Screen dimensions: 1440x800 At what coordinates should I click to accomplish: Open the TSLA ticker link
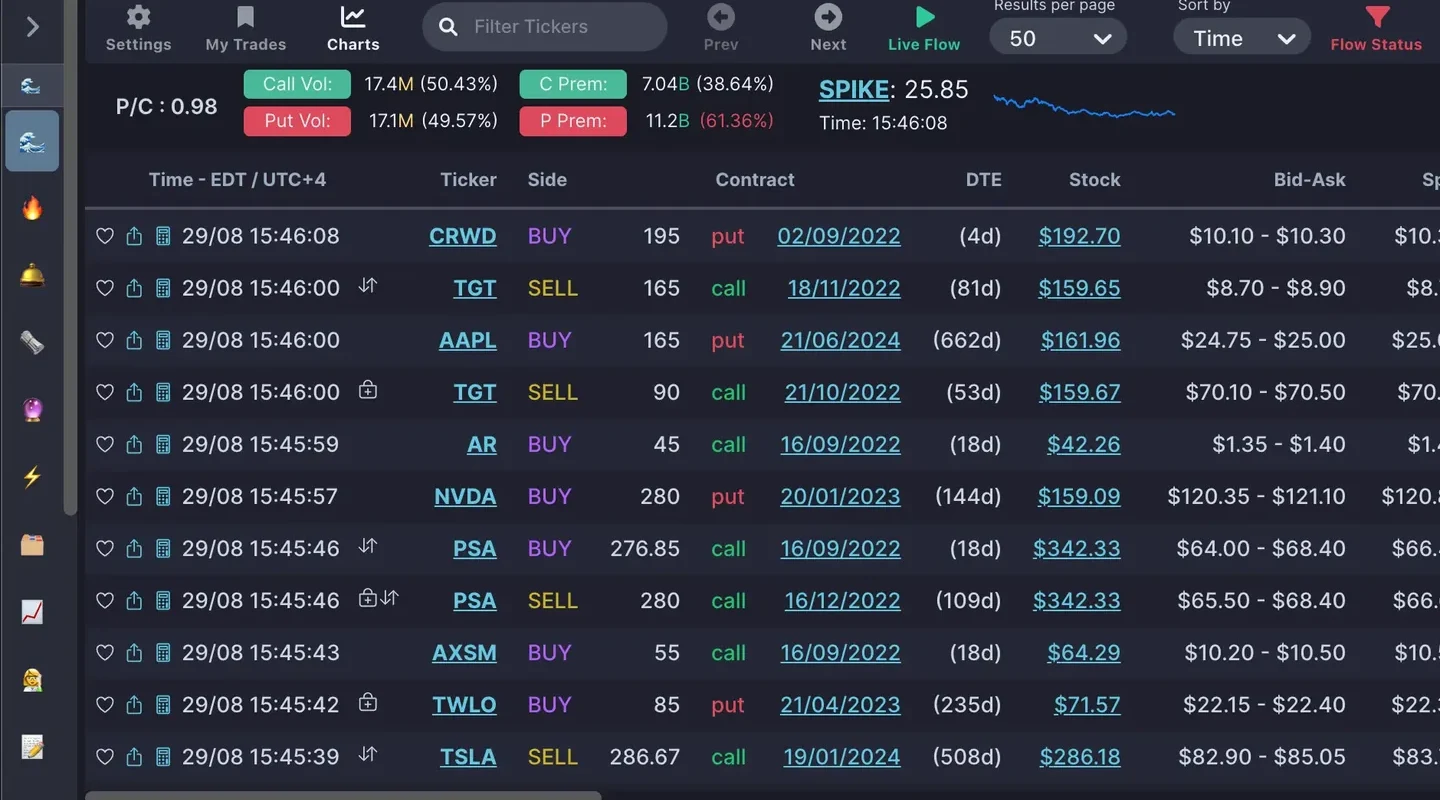point(468,756)
